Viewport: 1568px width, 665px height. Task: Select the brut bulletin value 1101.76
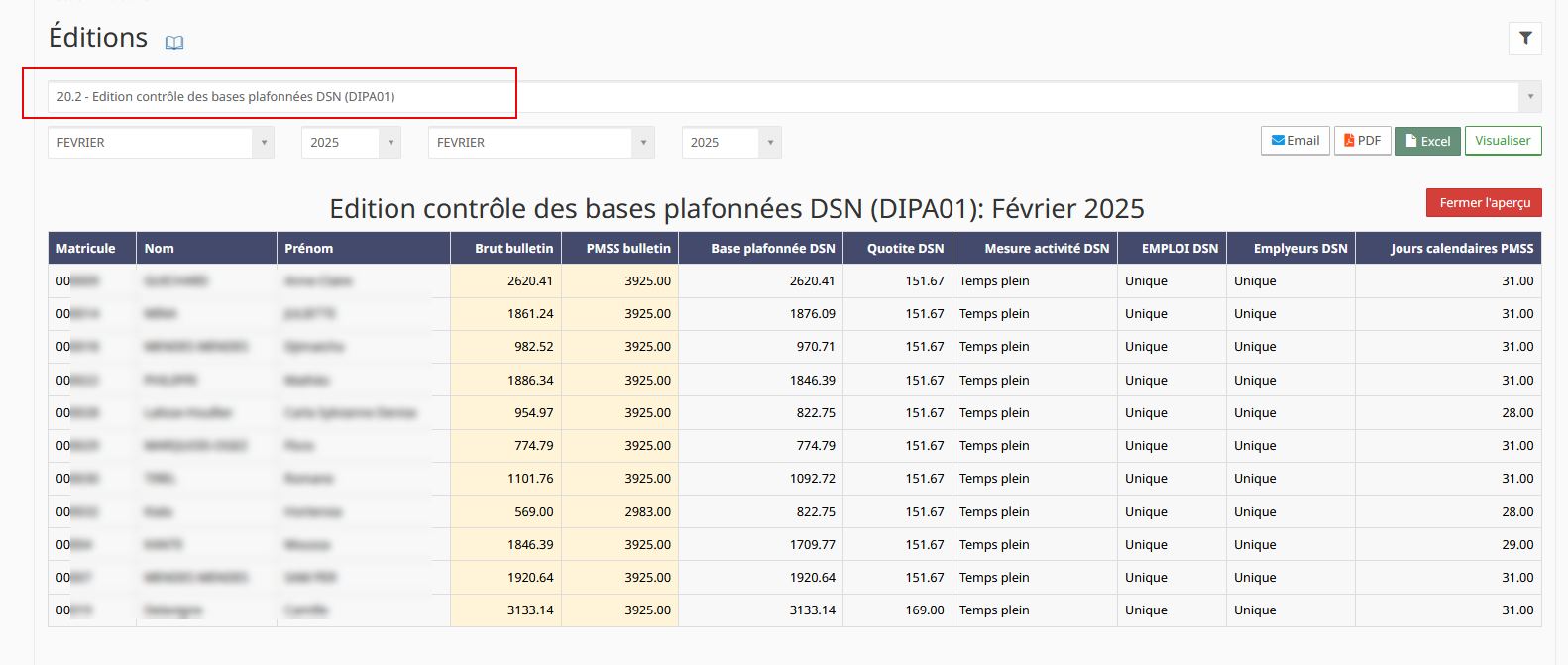530,479
